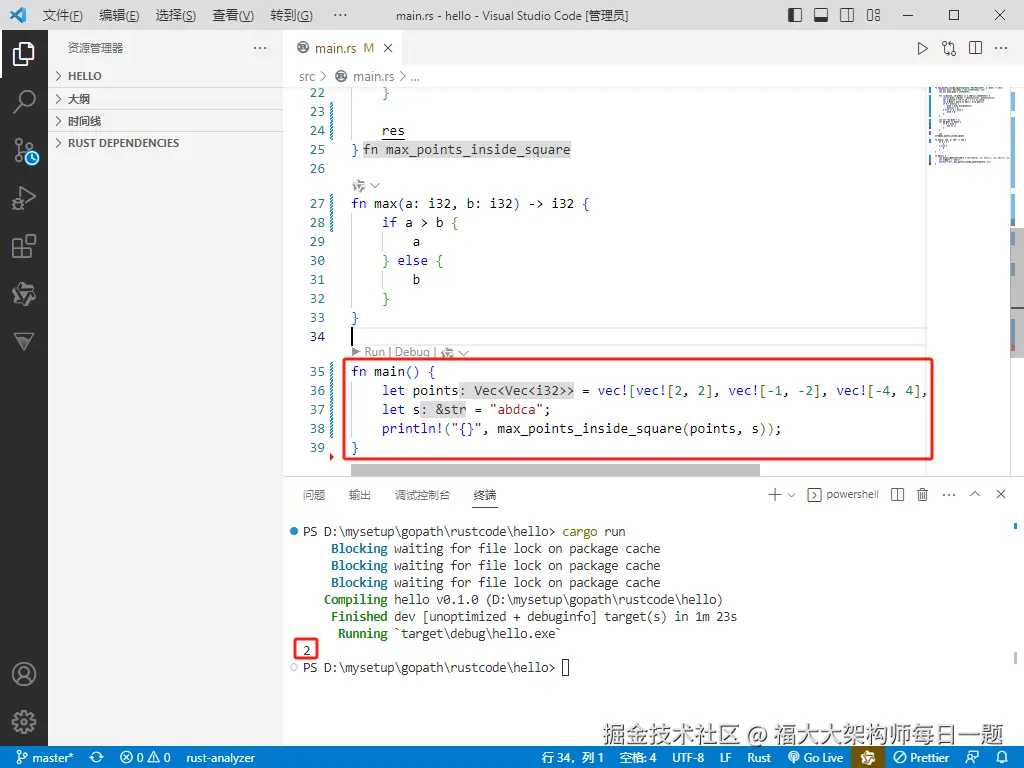Open Run and Debug view
The height and width of the screenshot is (768, 1024).
click(x=24, y=198)
